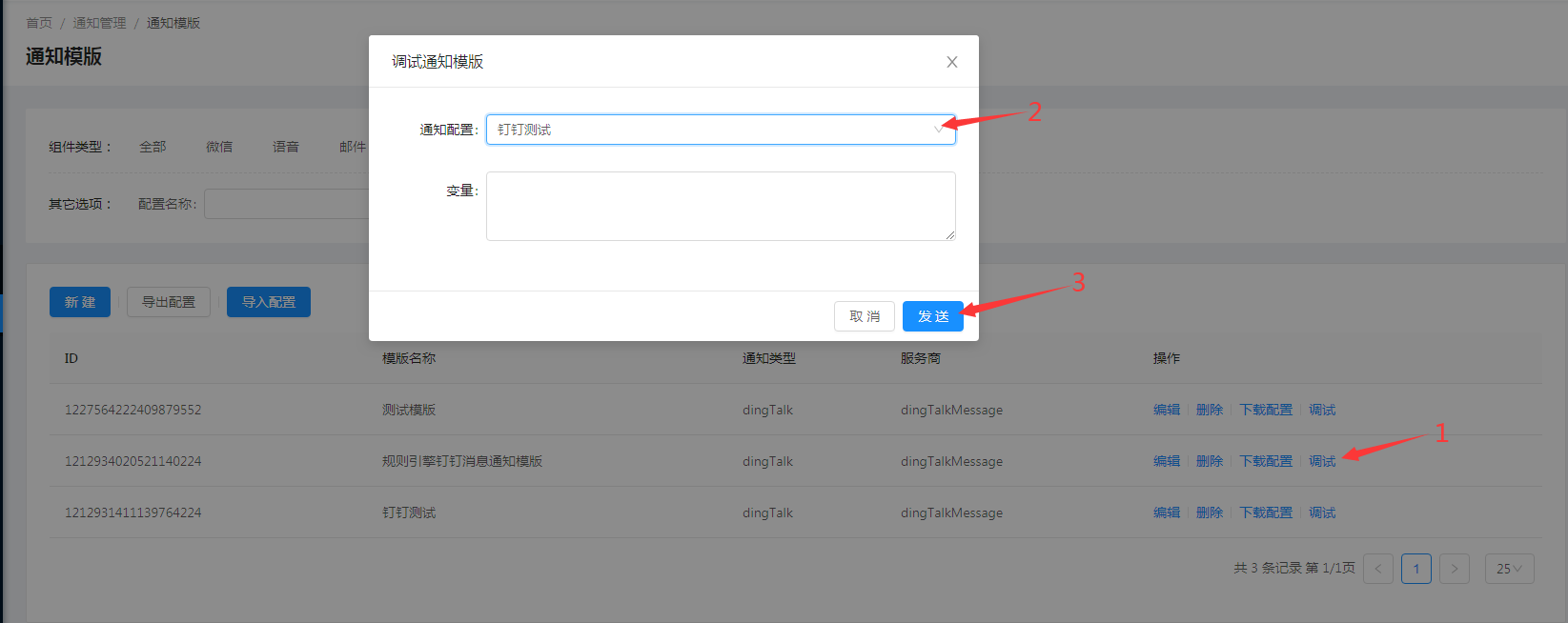Click the 导出配置 button
This screenshot has height=623, width=1568.
pos(169,302)
